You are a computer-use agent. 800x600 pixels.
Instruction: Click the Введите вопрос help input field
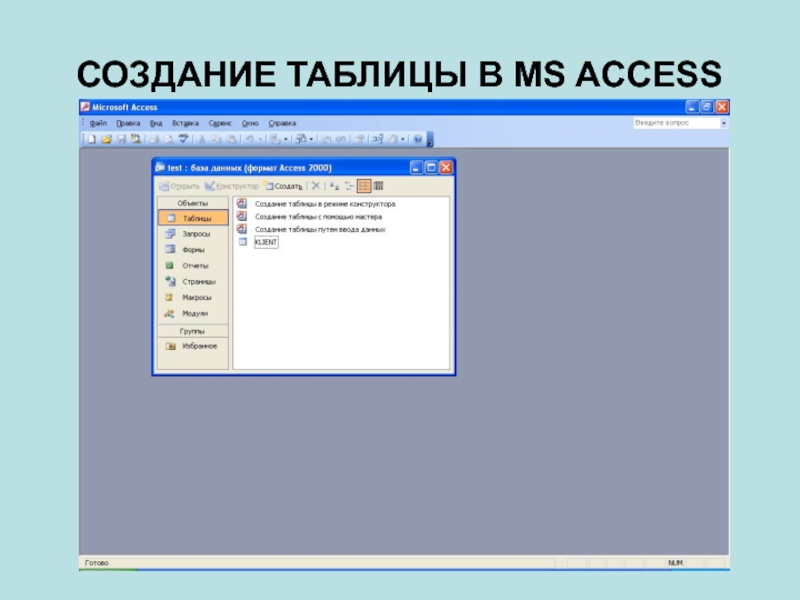[x=675, y=123]
